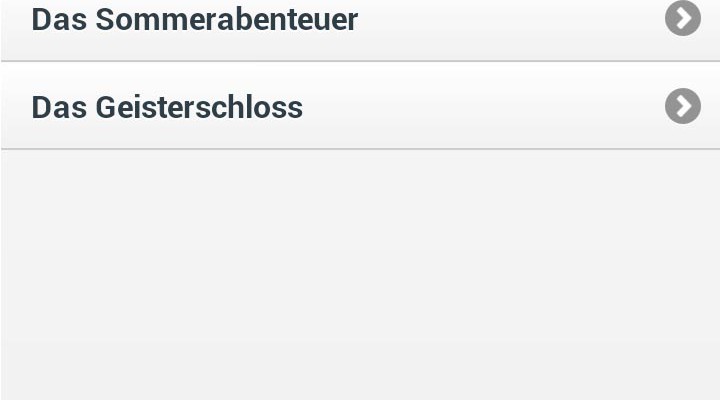Click the word Sommerabenteuer
The image size is (720, 400).
(x=227, y=20)
